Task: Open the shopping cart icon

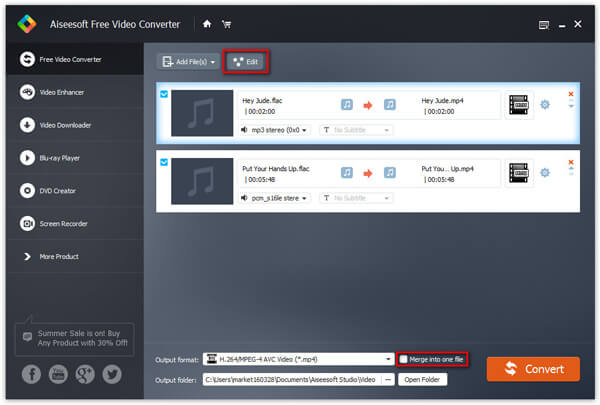Action: click(x=227, y=24)
